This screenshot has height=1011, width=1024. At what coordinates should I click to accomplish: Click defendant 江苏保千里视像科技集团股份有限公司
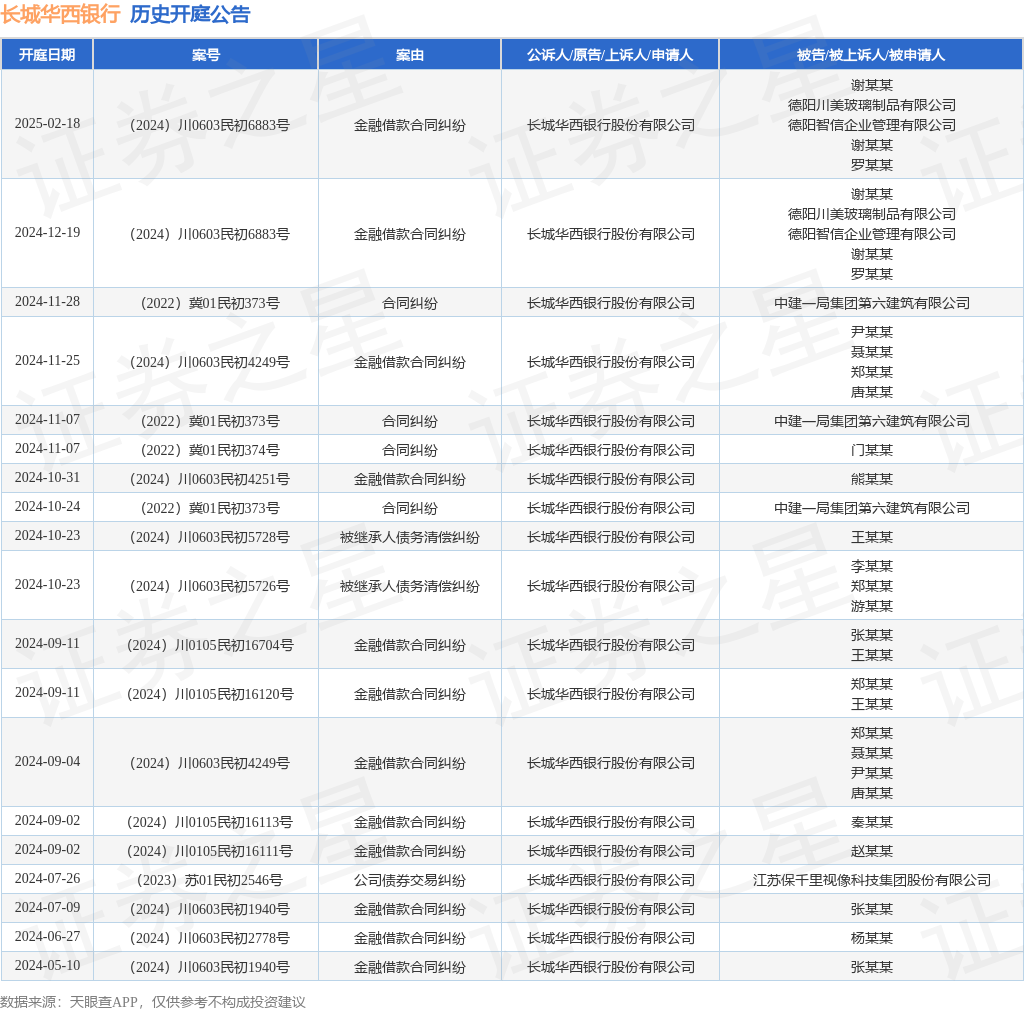click(871, 880)
